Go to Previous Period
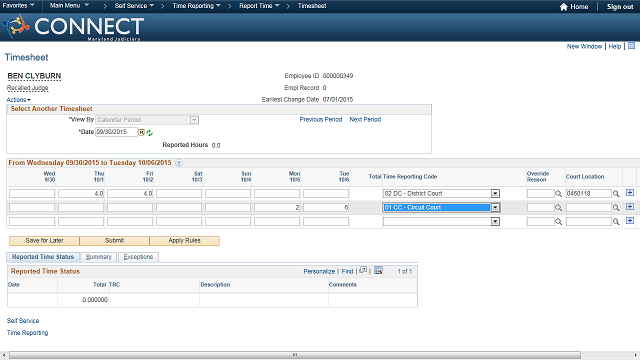 pos(321,120)
